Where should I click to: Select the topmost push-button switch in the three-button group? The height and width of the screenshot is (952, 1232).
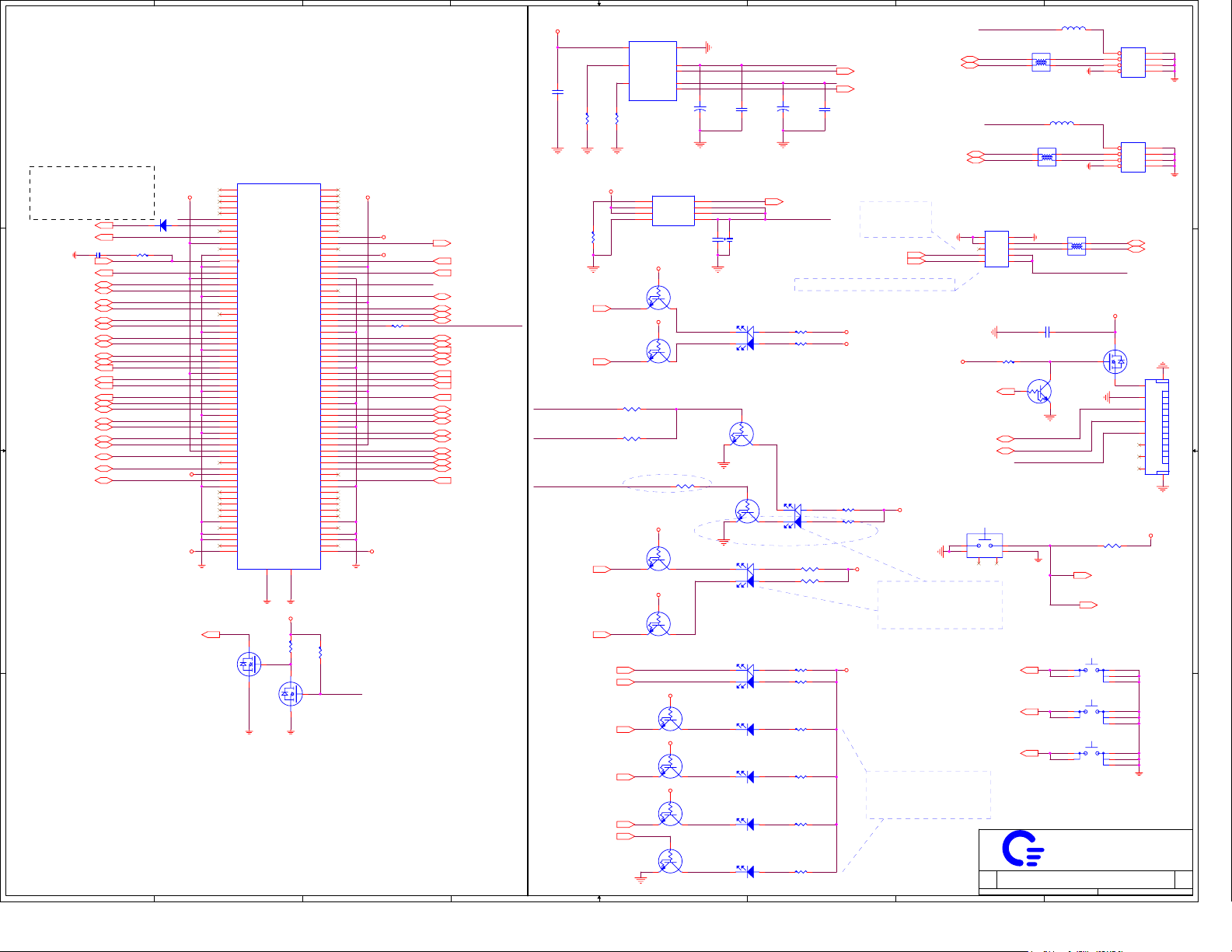1091,668
